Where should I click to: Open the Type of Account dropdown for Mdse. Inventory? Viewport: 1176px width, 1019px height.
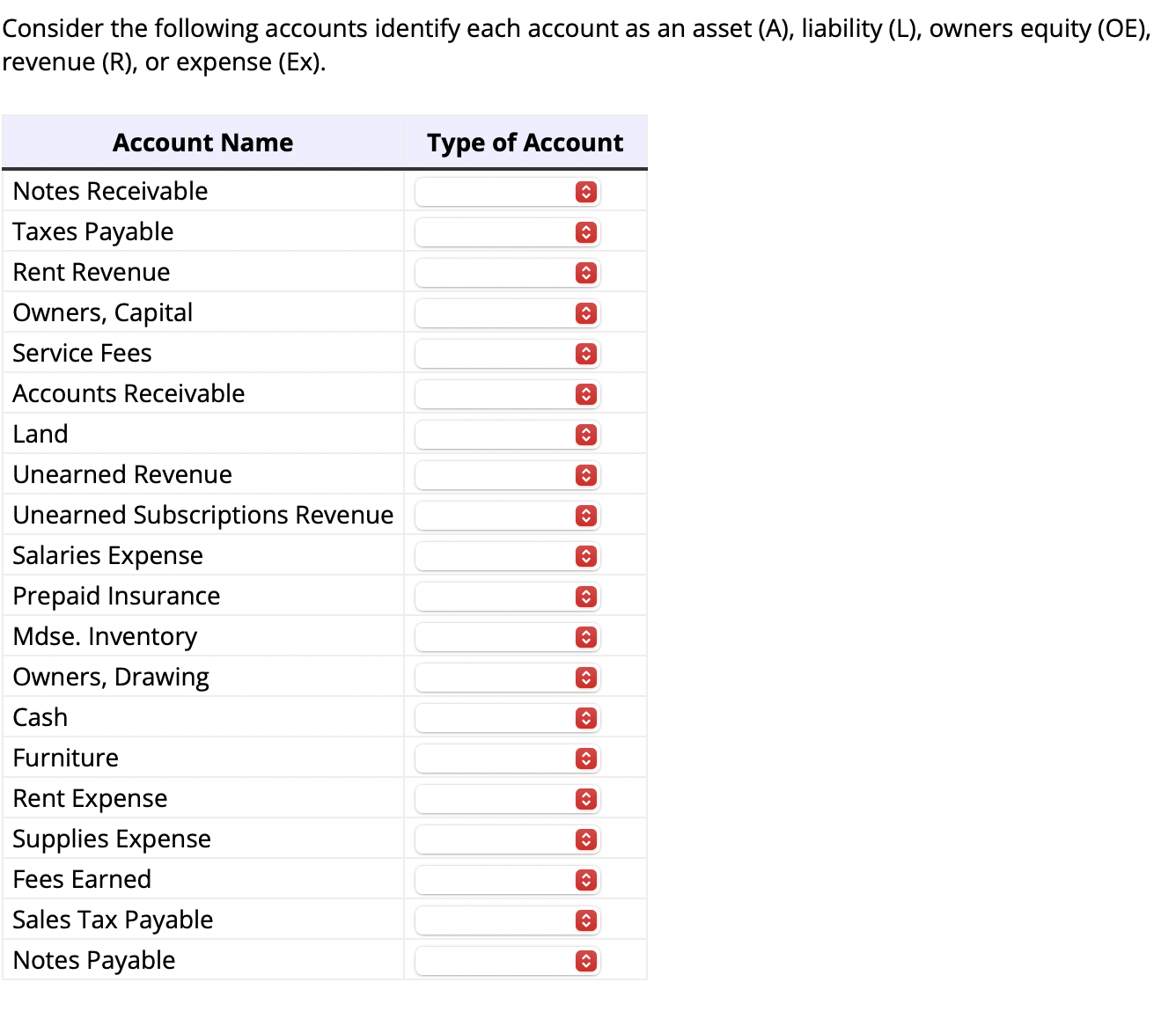586,637
